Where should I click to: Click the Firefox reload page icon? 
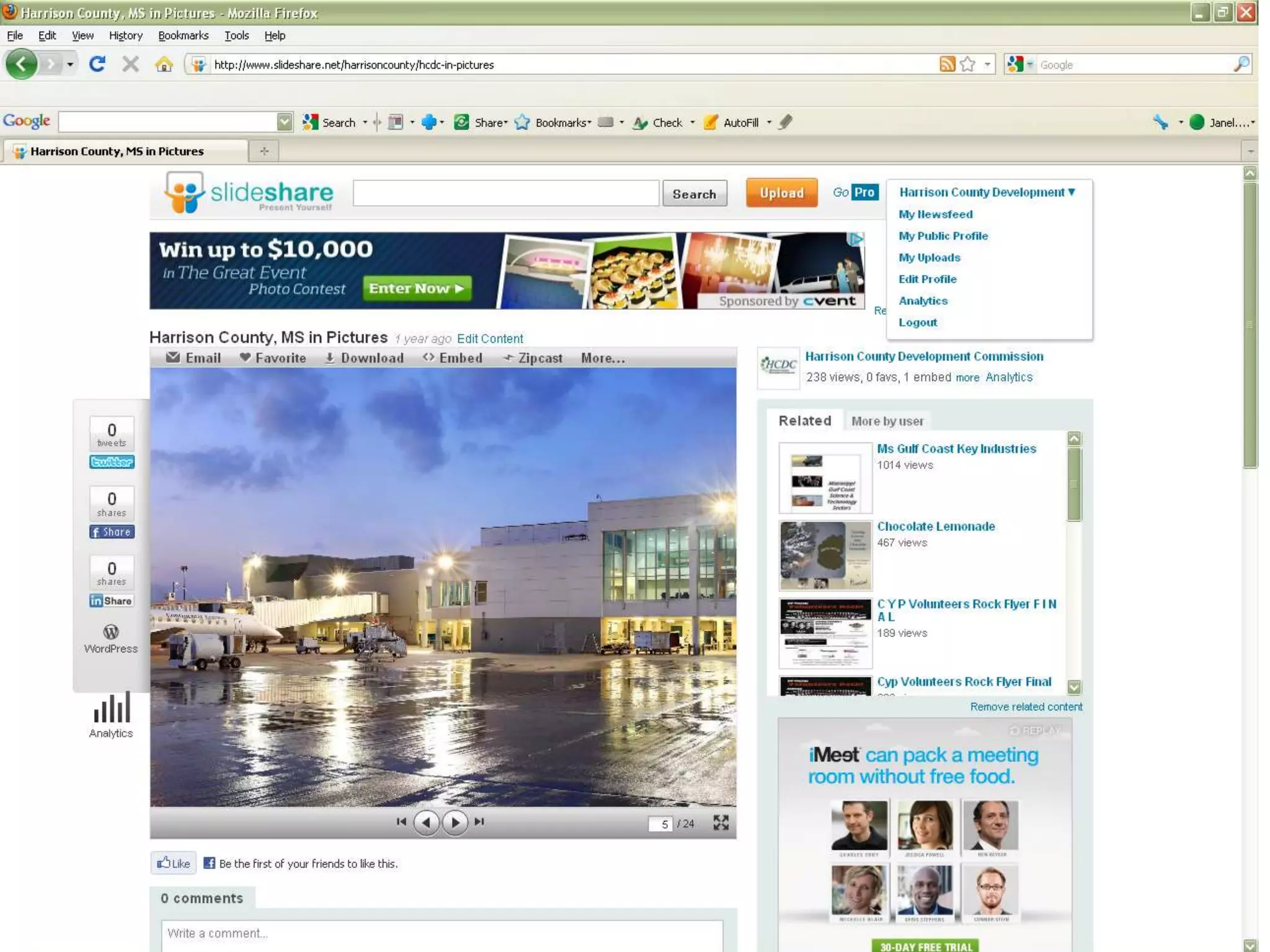(x=97, y=64)
